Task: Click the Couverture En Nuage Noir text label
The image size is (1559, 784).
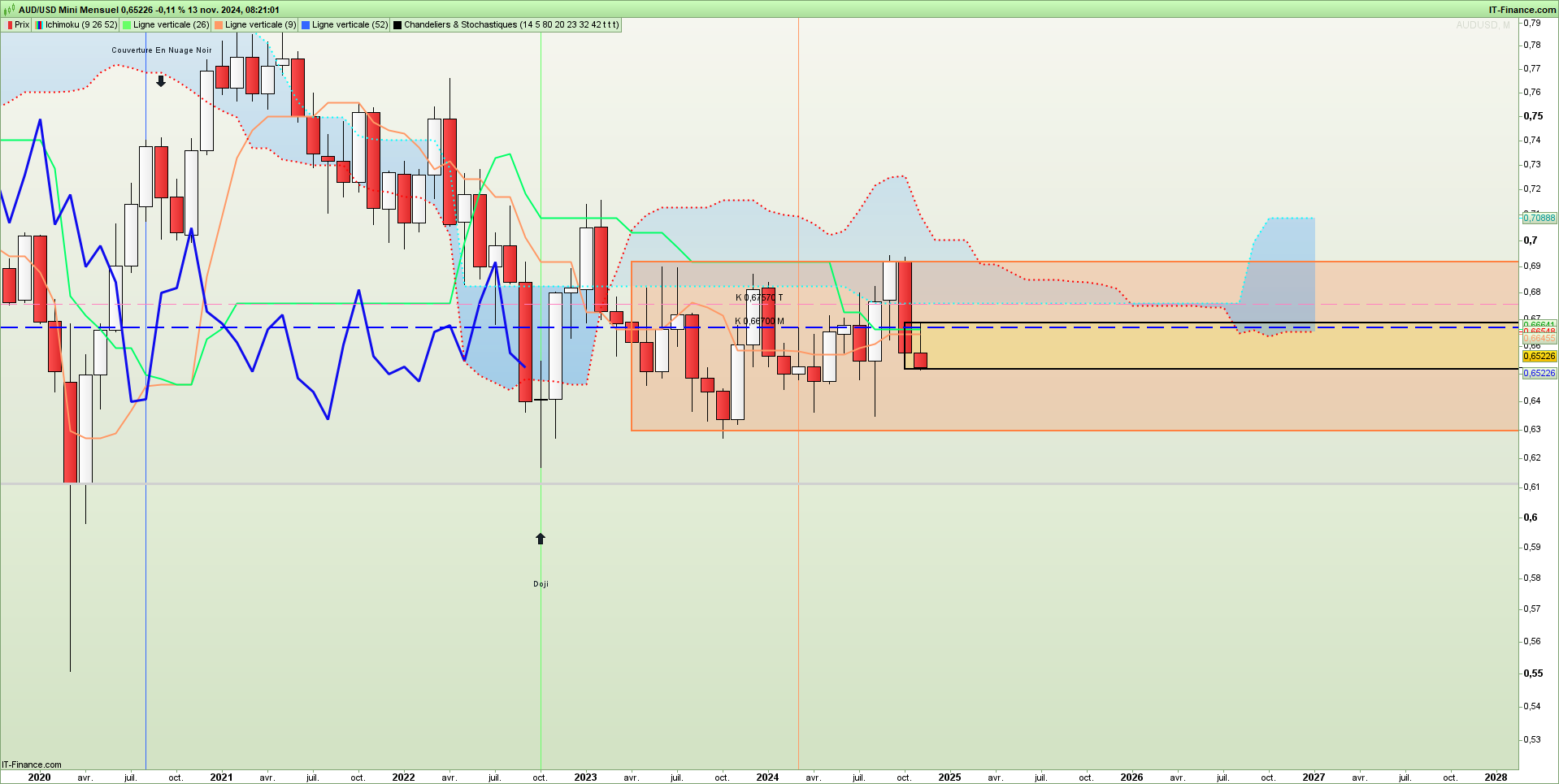Action: (x=161, y=50)
